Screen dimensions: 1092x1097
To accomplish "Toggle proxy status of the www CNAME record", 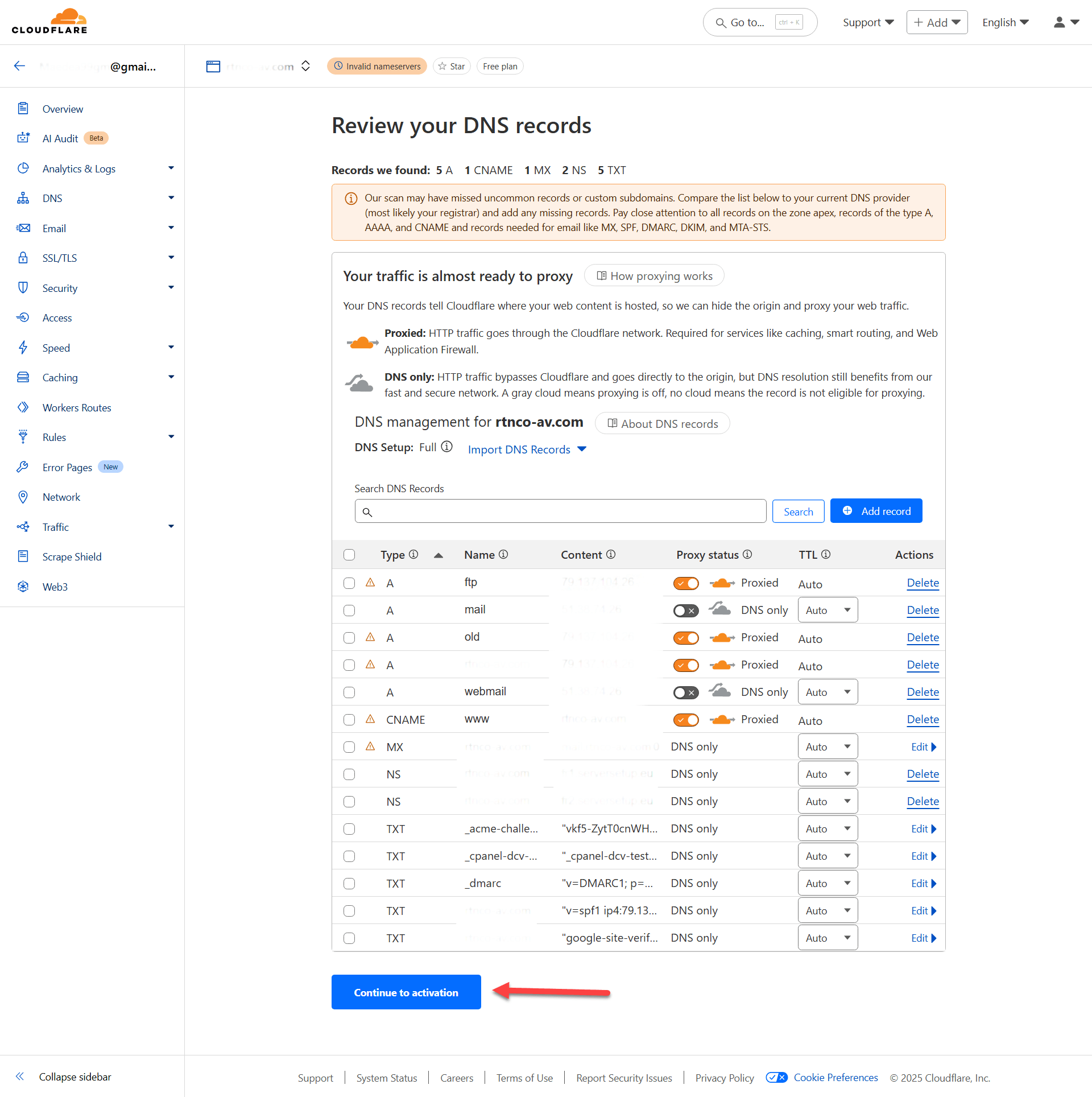I will (x=686, y=720).
